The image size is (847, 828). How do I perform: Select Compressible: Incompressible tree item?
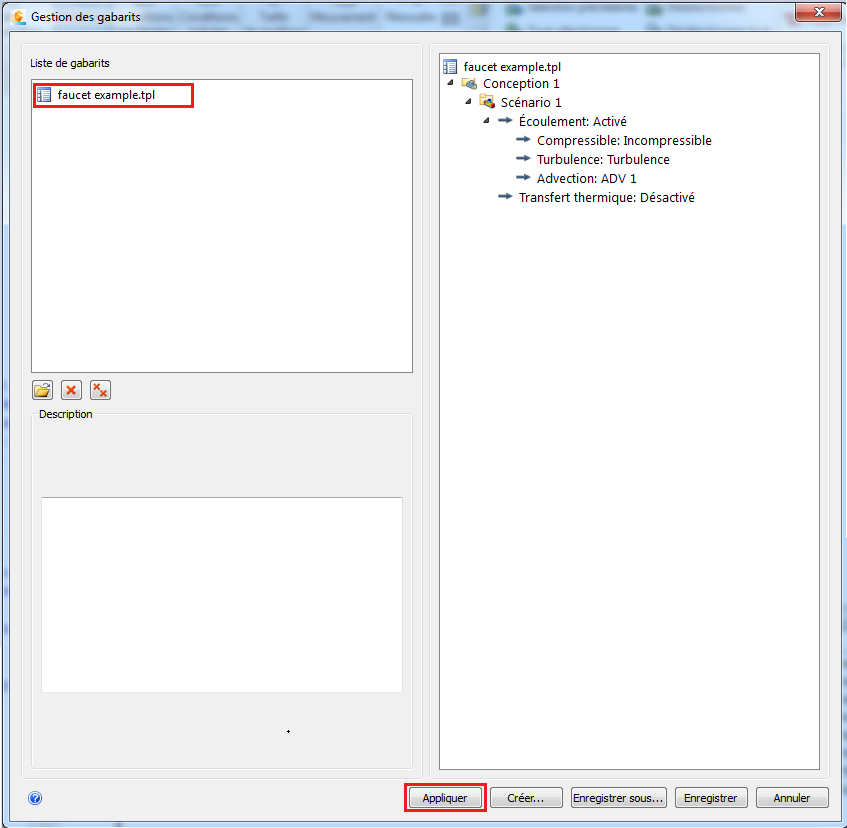pos(624,140)
